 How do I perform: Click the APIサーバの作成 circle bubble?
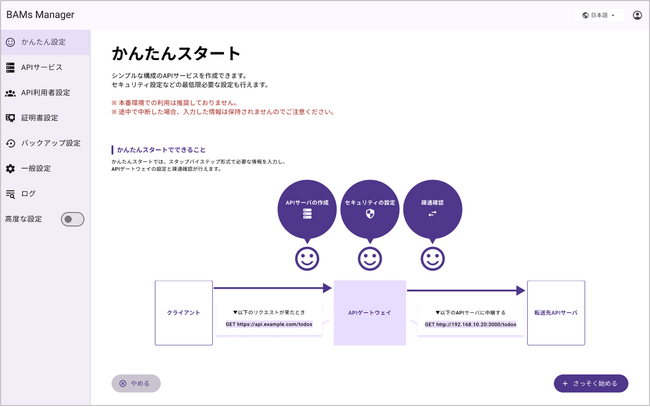[307, 209]
